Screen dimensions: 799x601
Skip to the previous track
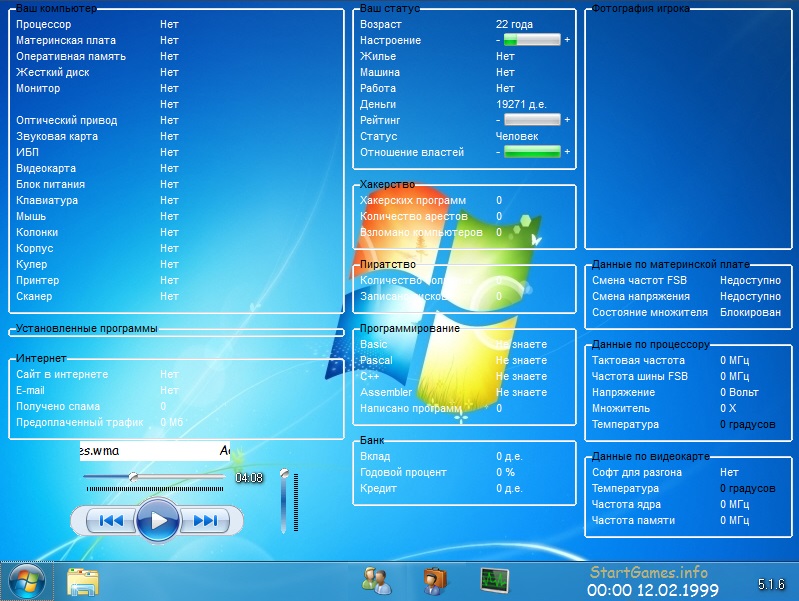pyautogui.click(x=111, y=520)
